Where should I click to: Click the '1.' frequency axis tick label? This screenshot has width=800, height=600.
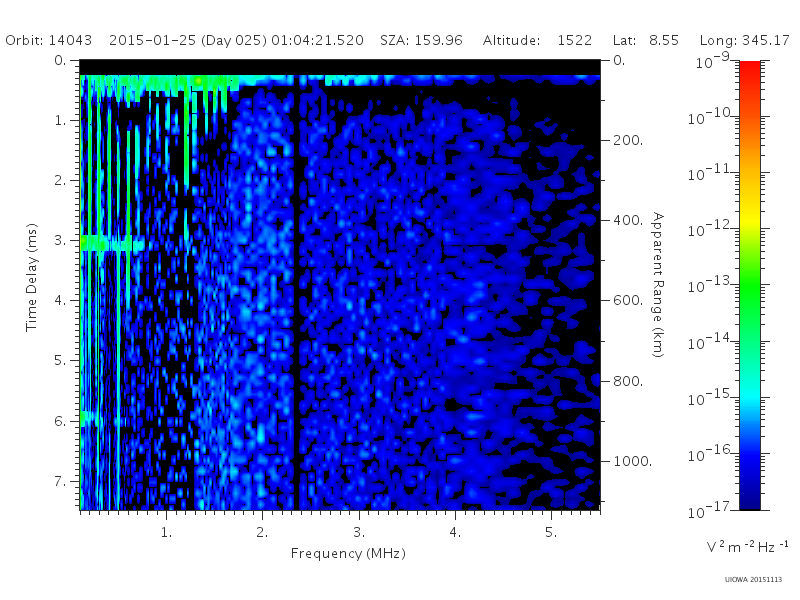pyautogui.click(x=166, y=532)
